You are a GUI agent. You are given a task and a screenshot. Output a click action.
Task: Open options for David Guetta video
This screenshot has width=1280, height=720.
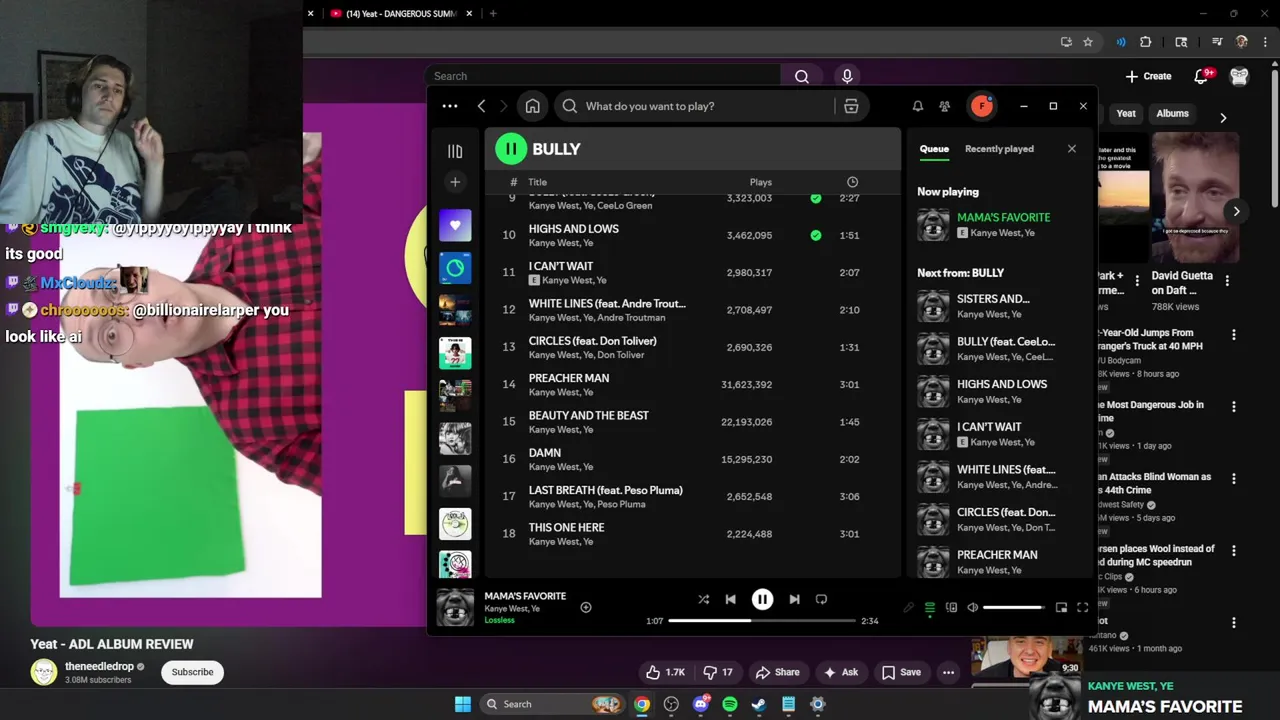pos(1227,281)
